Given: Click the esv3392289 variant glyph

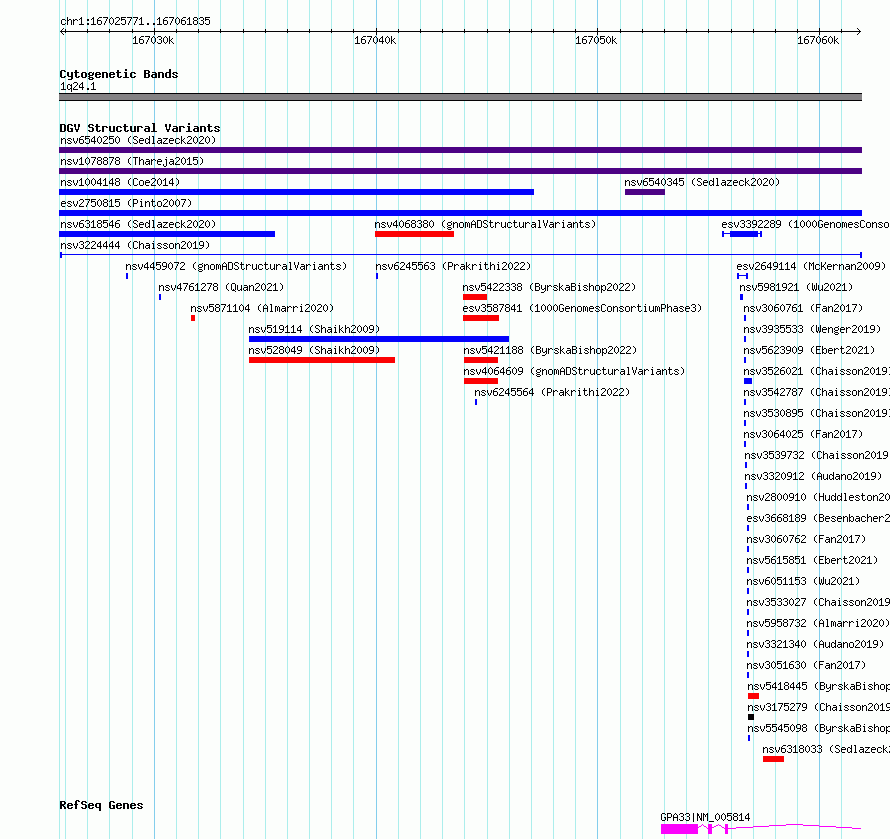Looking at the screenshot, I should (x=742, y=234).
